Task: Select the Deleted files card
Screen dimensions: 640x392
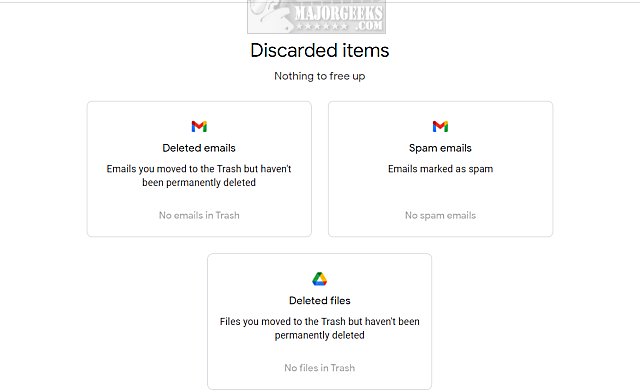Action: [x=320, y=321]
